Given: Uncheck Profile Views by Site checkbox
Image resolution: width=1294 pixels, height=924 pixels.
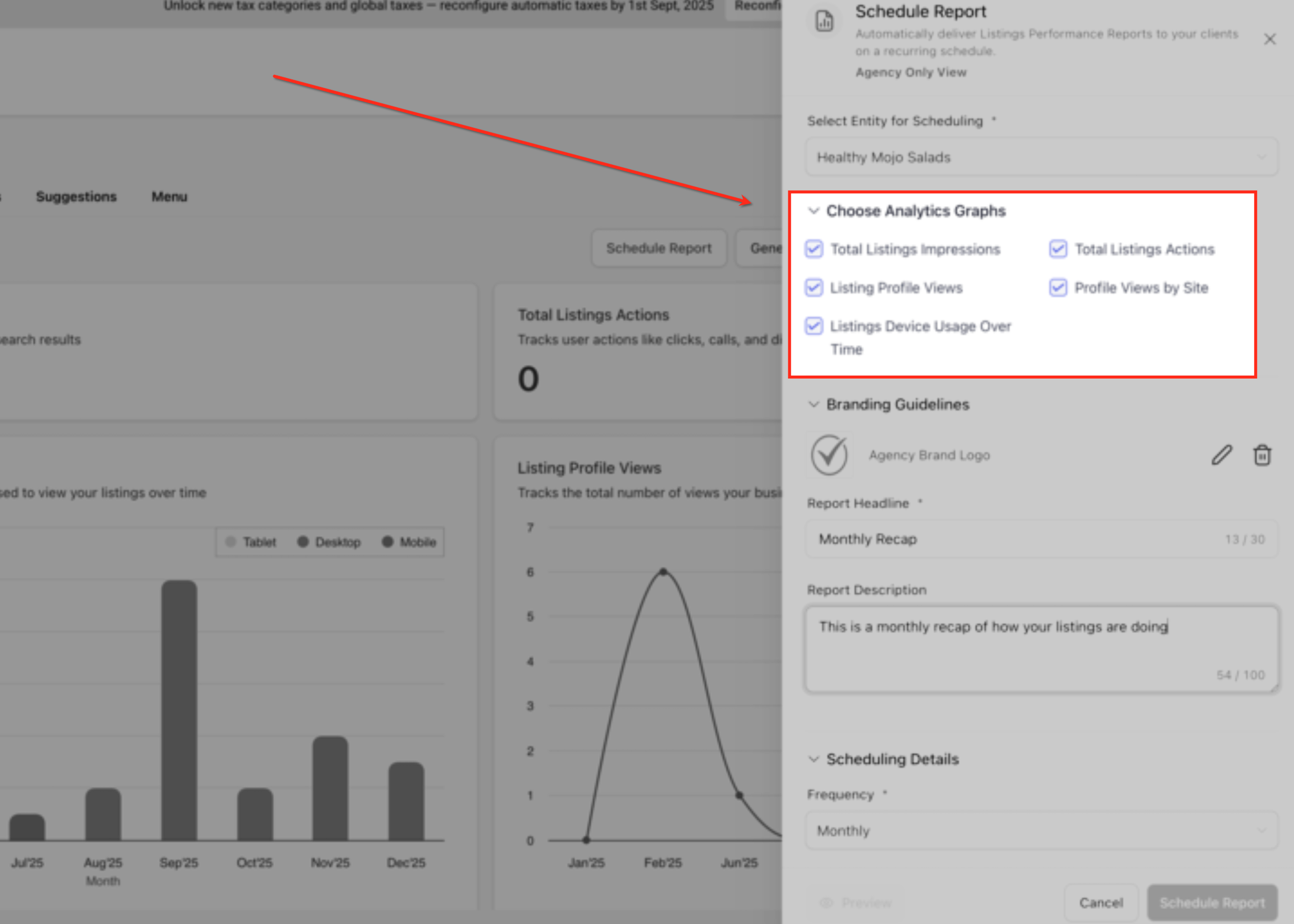Looking at the screenshot, I should click(x=1058, y=288).
